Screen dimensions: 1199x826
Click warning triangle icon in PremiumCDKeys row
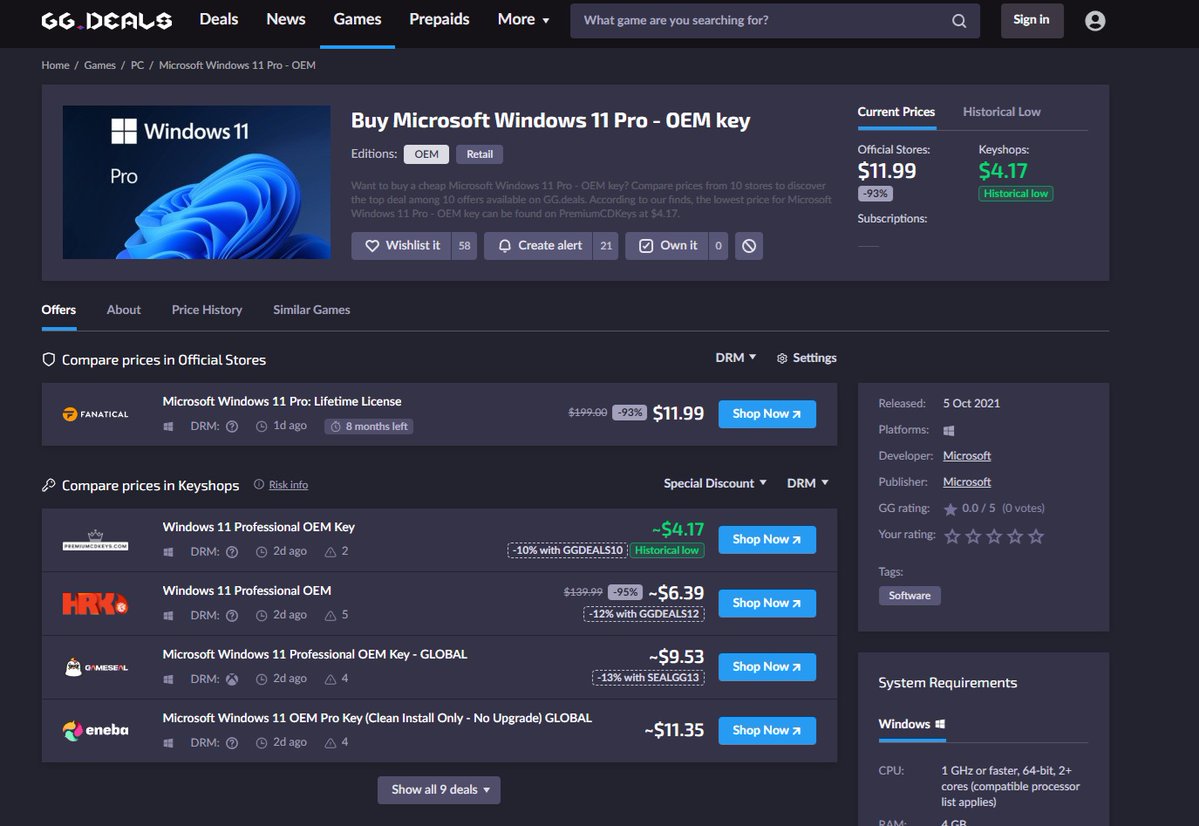click(330, 551)
